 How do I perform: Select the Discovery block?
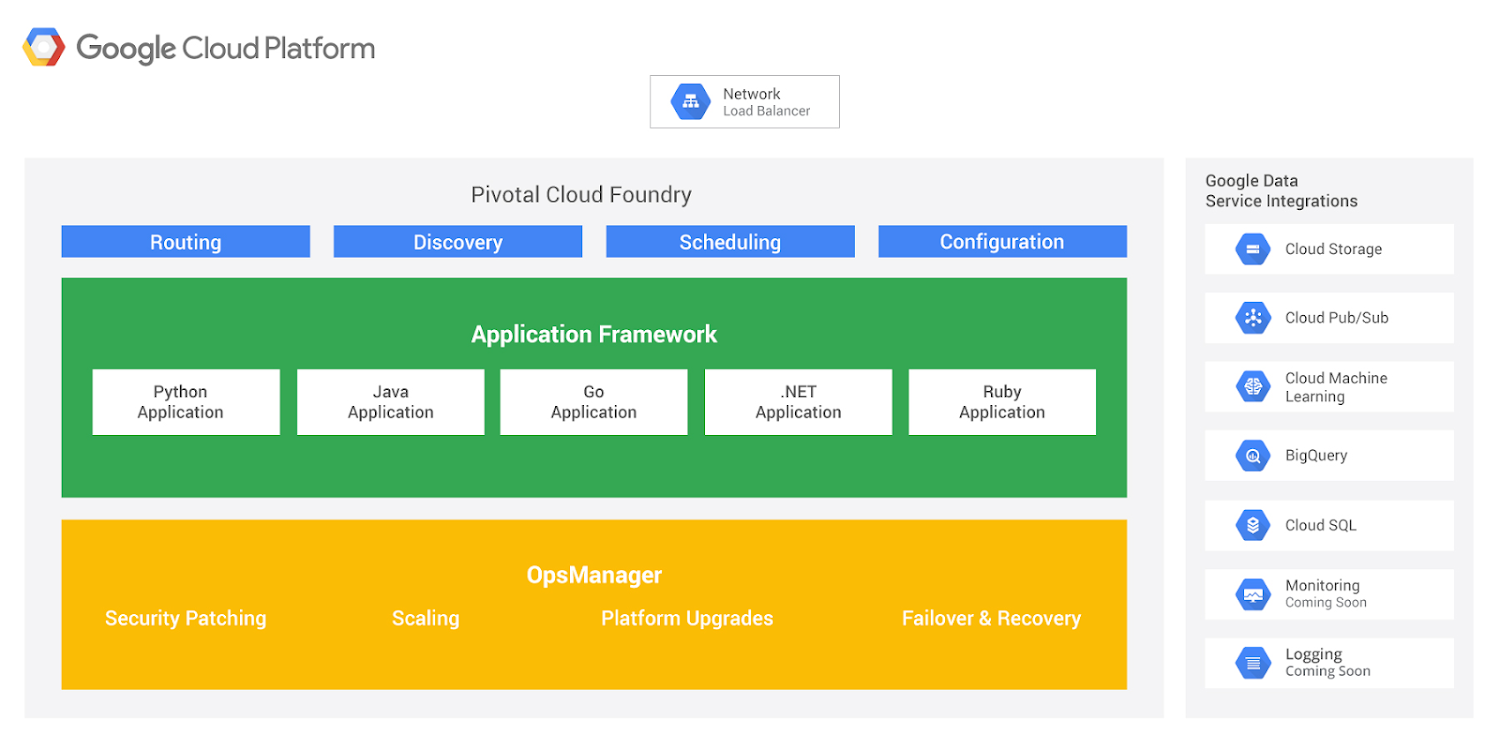point(458,241)
